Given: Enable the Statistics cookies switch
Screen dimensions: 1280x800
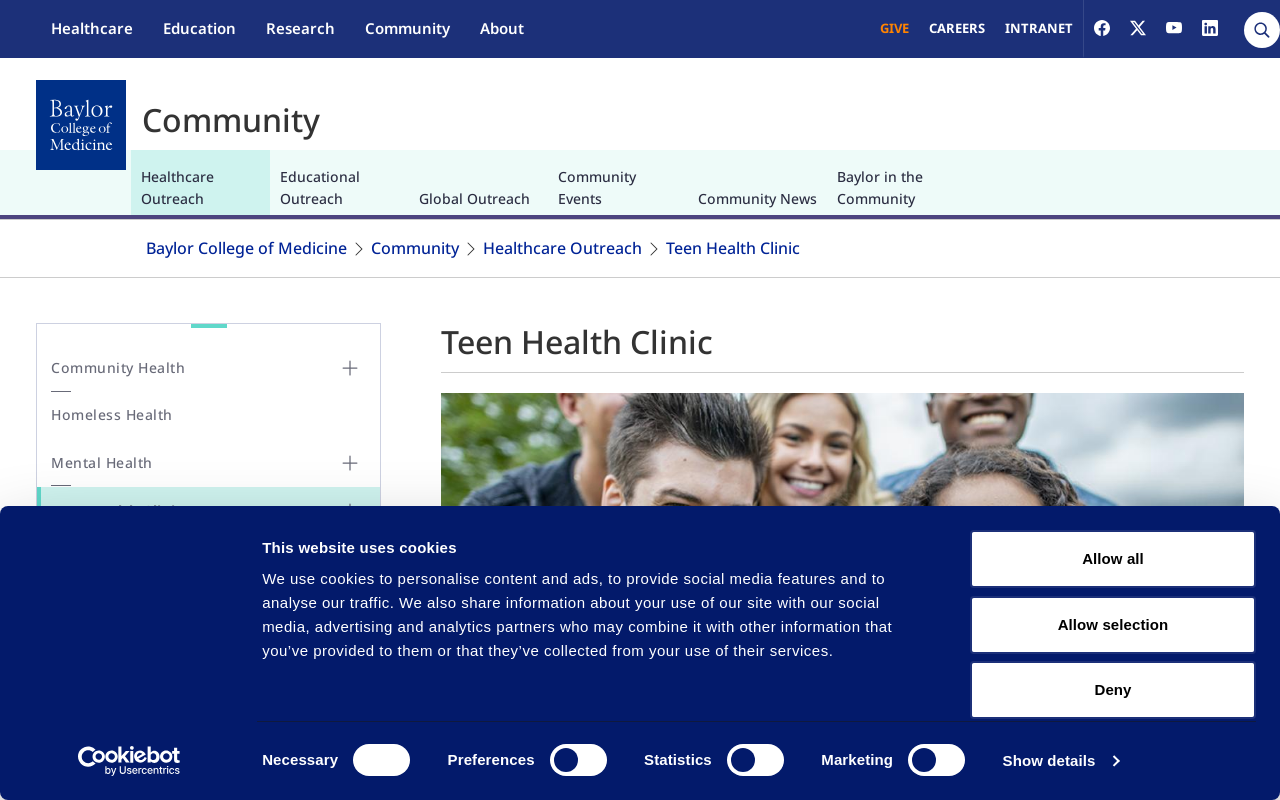Looking at the screenshot, I should click(x=755, y=760).
